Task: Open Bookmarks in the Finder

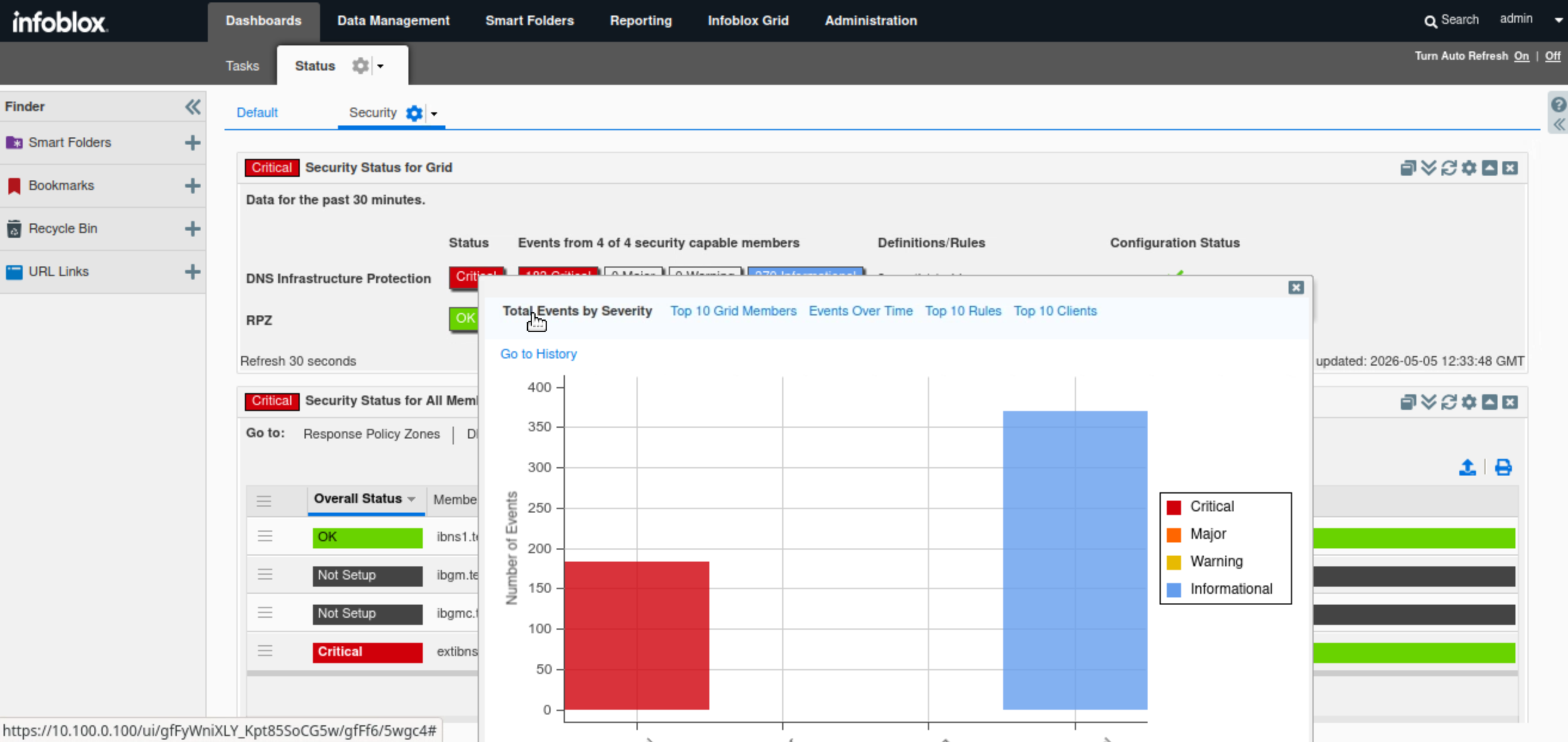Action: pyautogui.click(x=61, y=186)
